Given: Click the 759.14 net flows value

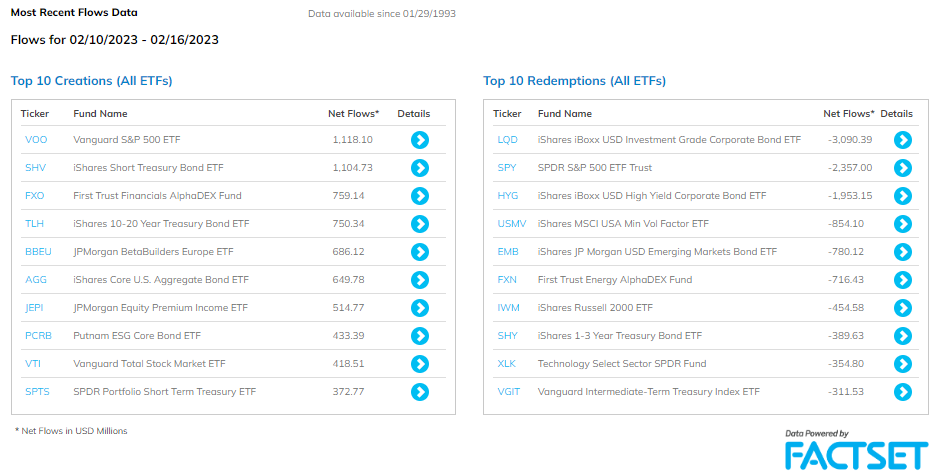Looking at the screenshot, I should (x=348, y=196).
